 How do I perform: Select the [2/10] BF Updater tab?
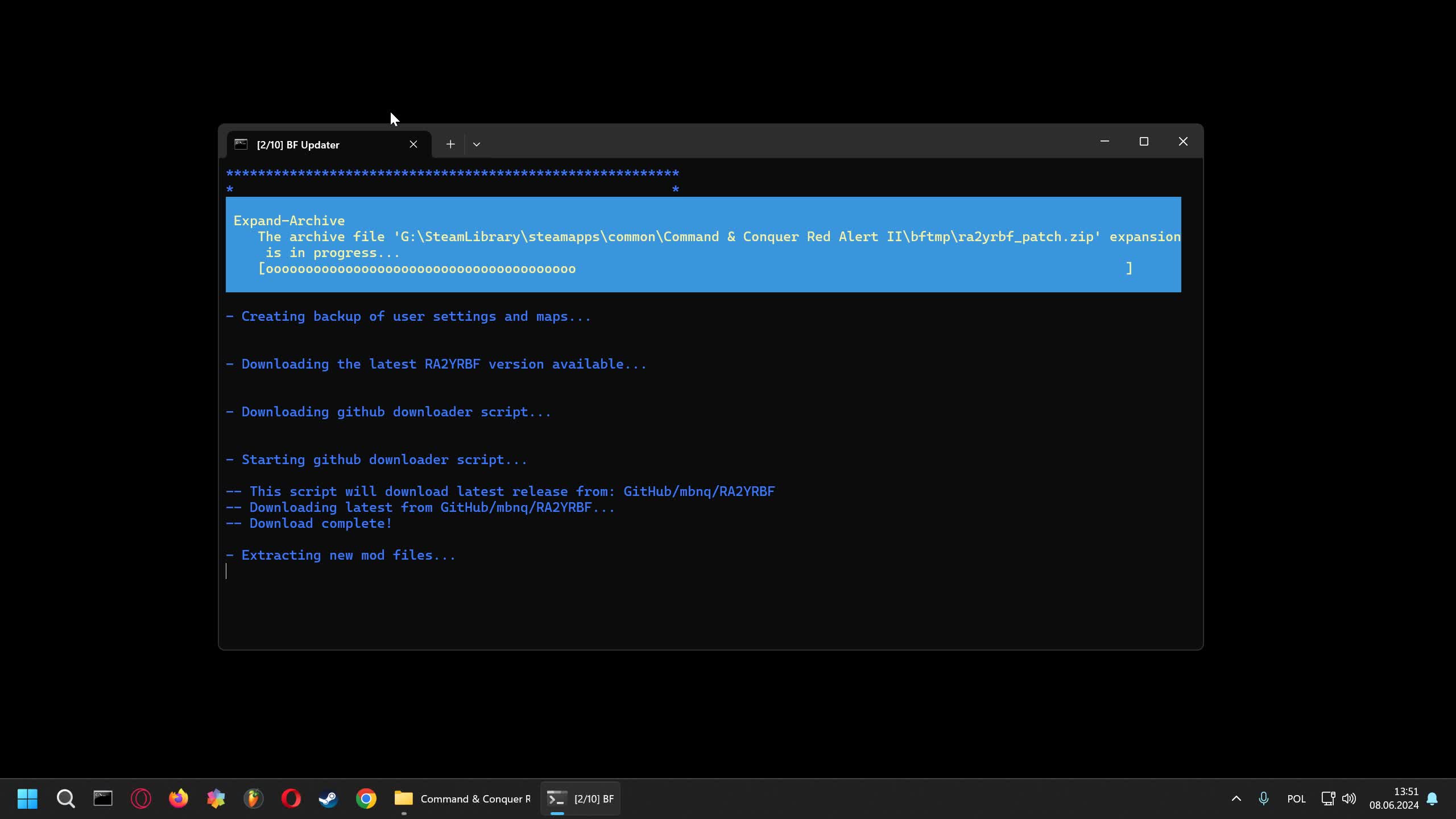(329, 144)
